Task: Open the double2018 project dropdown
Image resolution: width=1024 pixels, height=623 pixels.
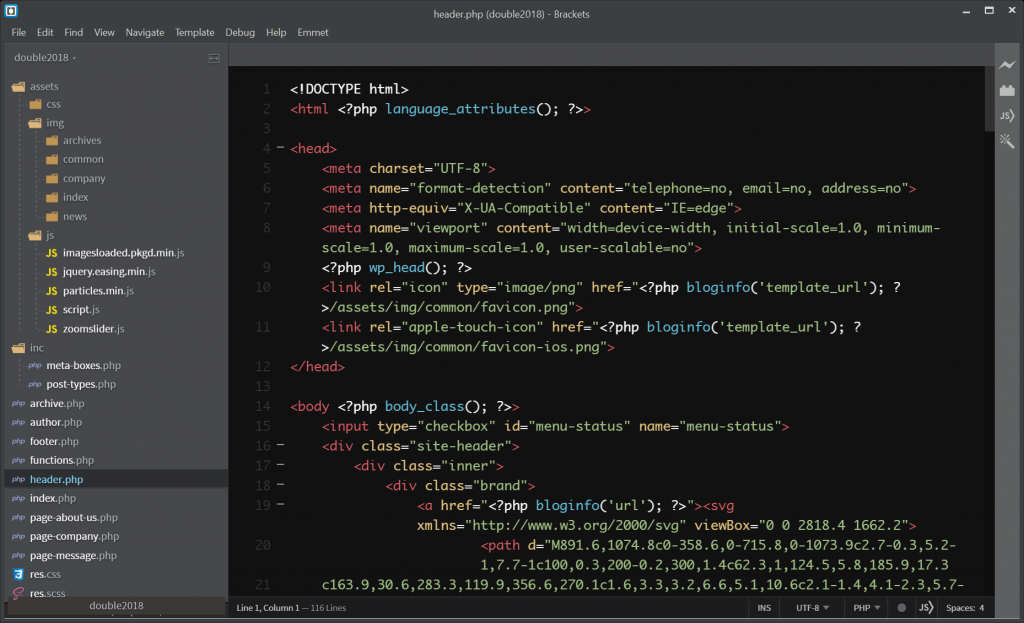Action: (x=45, y=58)
